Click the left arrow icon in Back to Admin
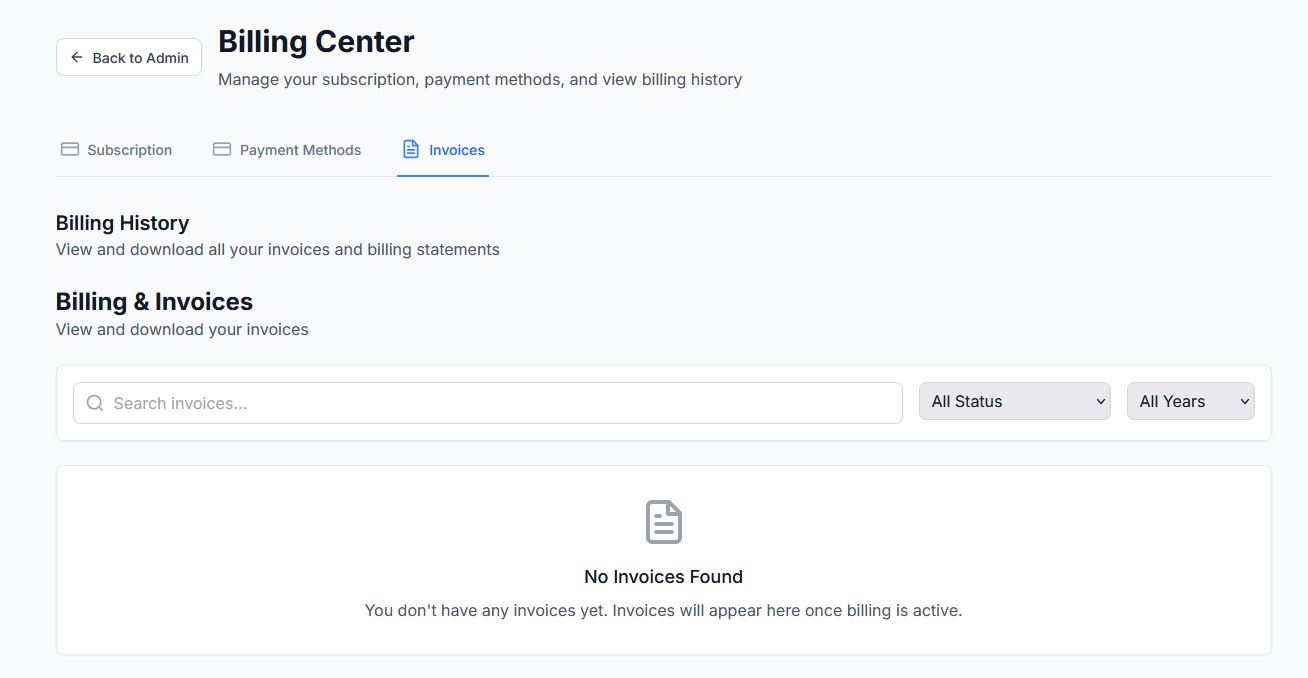Viewport: 1308px width, 678px height. point(77,57)
